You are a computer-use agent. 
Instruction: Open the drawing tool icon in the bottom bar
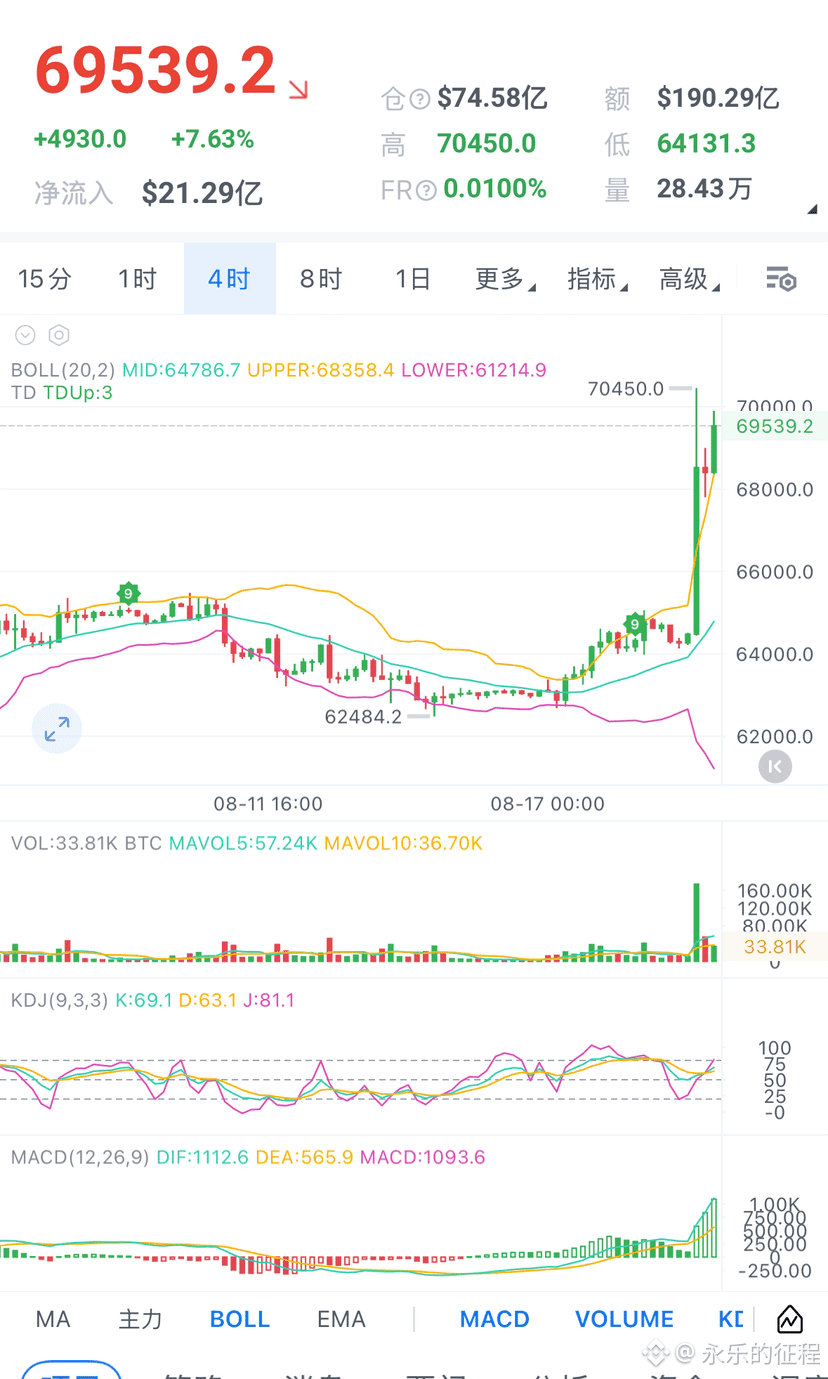(789, 1319)
